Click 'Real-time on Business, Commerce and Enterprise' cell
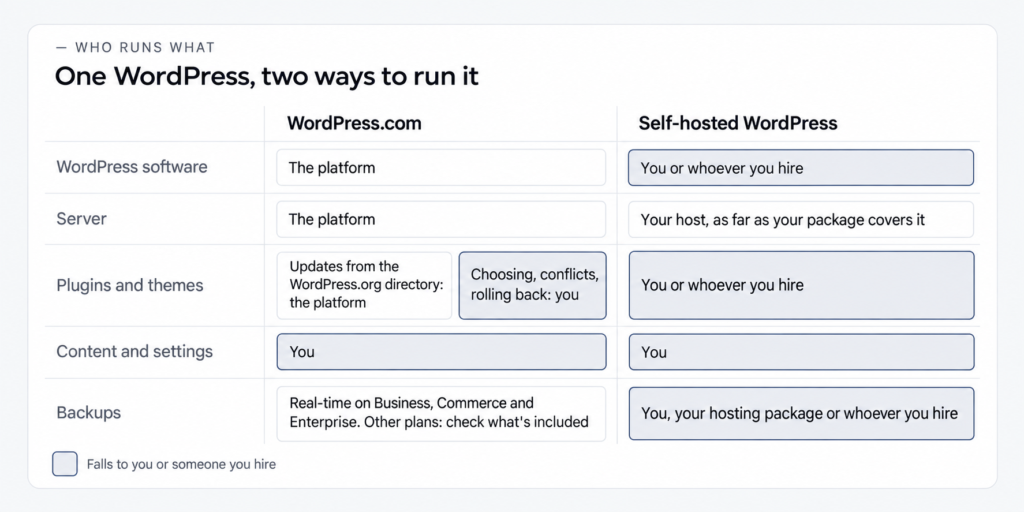This screenshot has width=1024, height=512. [x=441, y=414]
